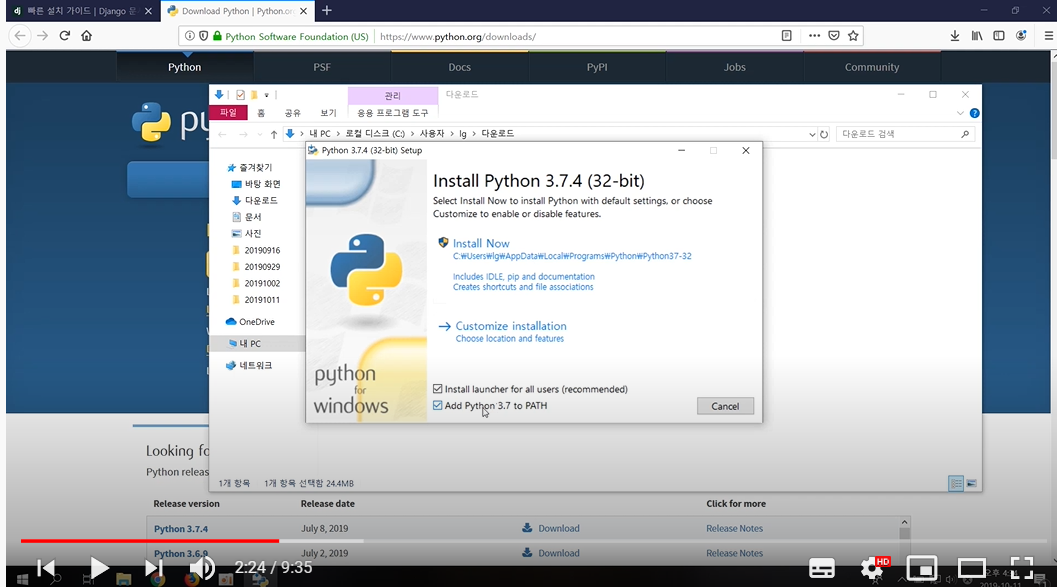Select OneDrive in Explorer sidebar
1057x587 pixels.
(x=257, y=322)
